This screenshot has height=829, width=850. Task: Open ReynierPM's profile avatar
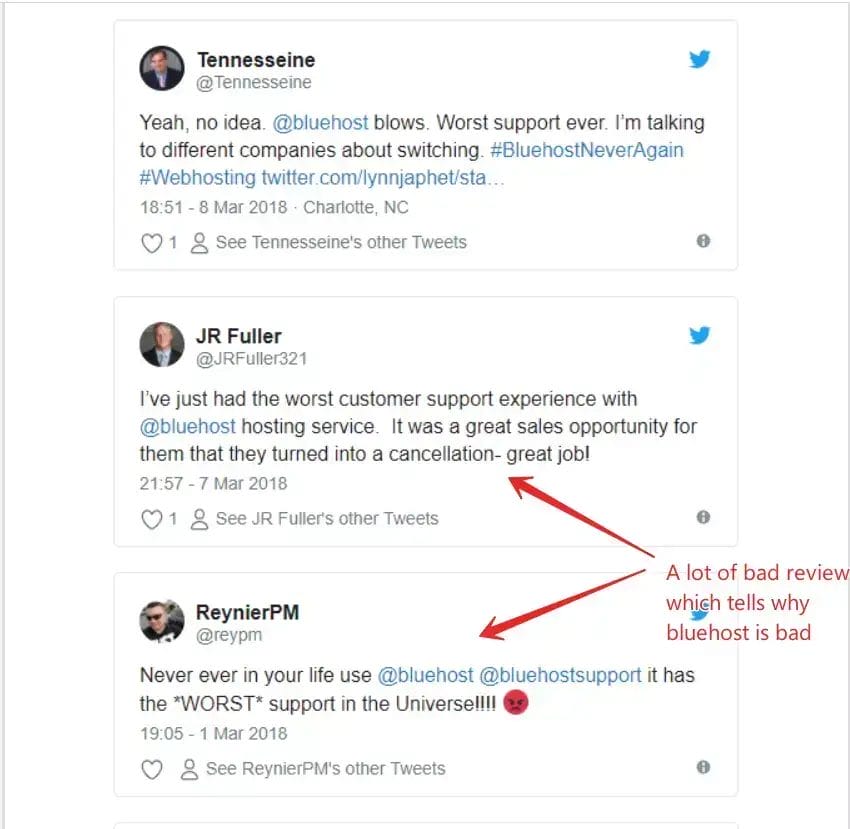pos(162,621)
